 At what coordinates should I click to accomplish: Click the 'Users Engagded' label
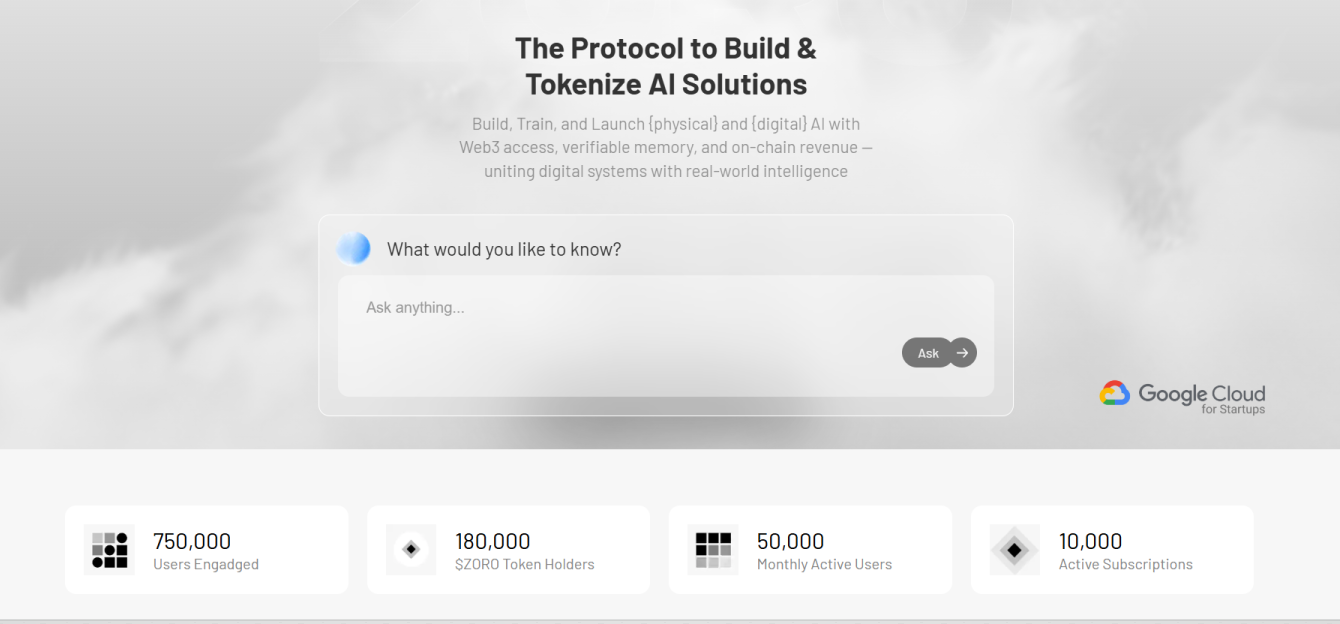[206, 564]
